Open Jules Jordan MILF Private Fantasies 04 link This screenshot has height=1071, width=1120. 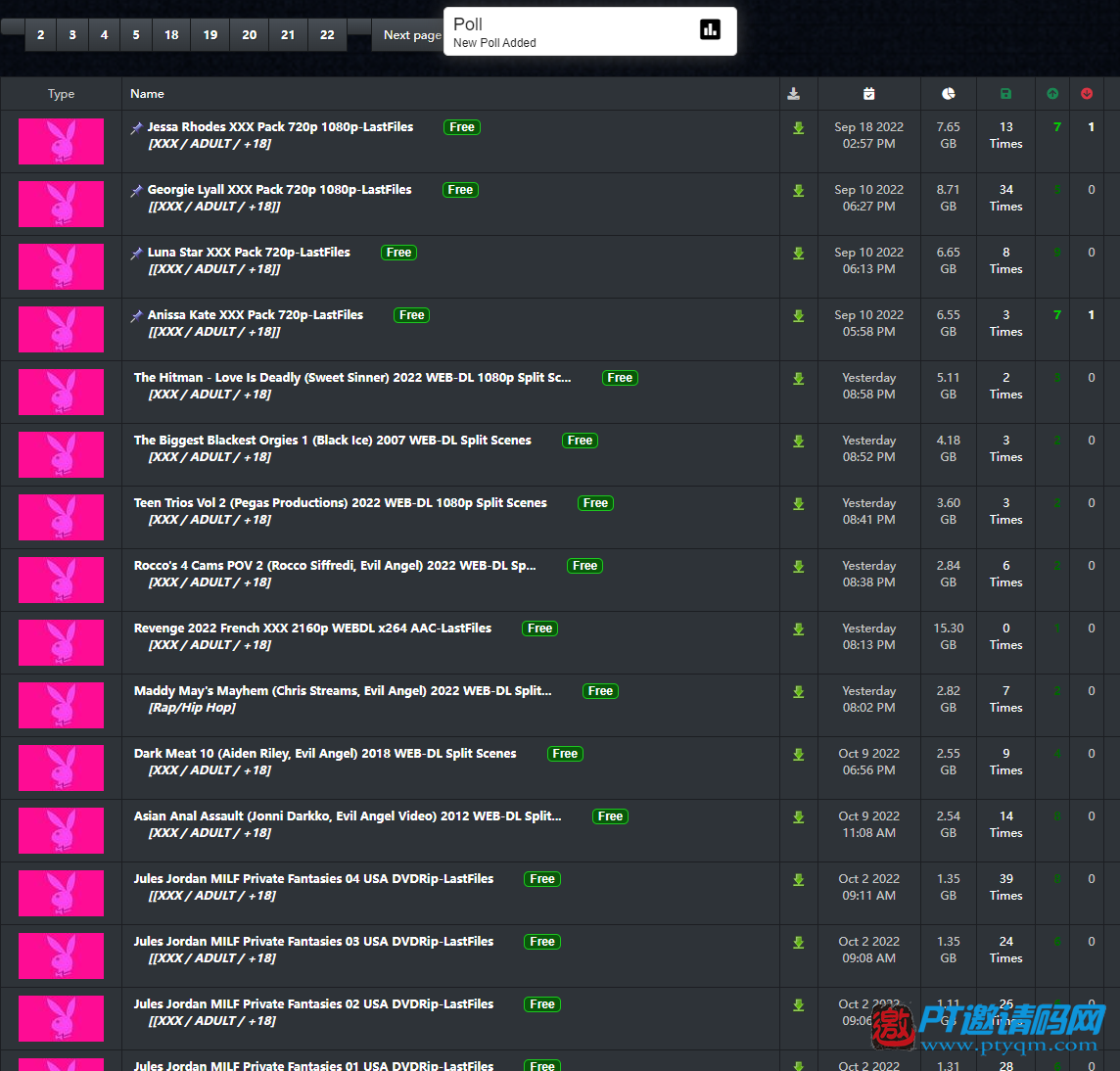[313, 879]
